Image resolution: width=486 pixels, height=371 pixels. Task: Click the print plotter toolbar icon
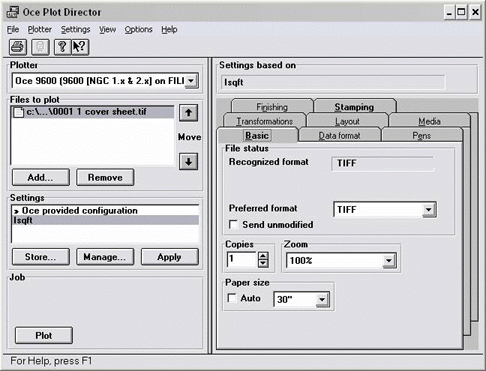click(x=18, y=47)
